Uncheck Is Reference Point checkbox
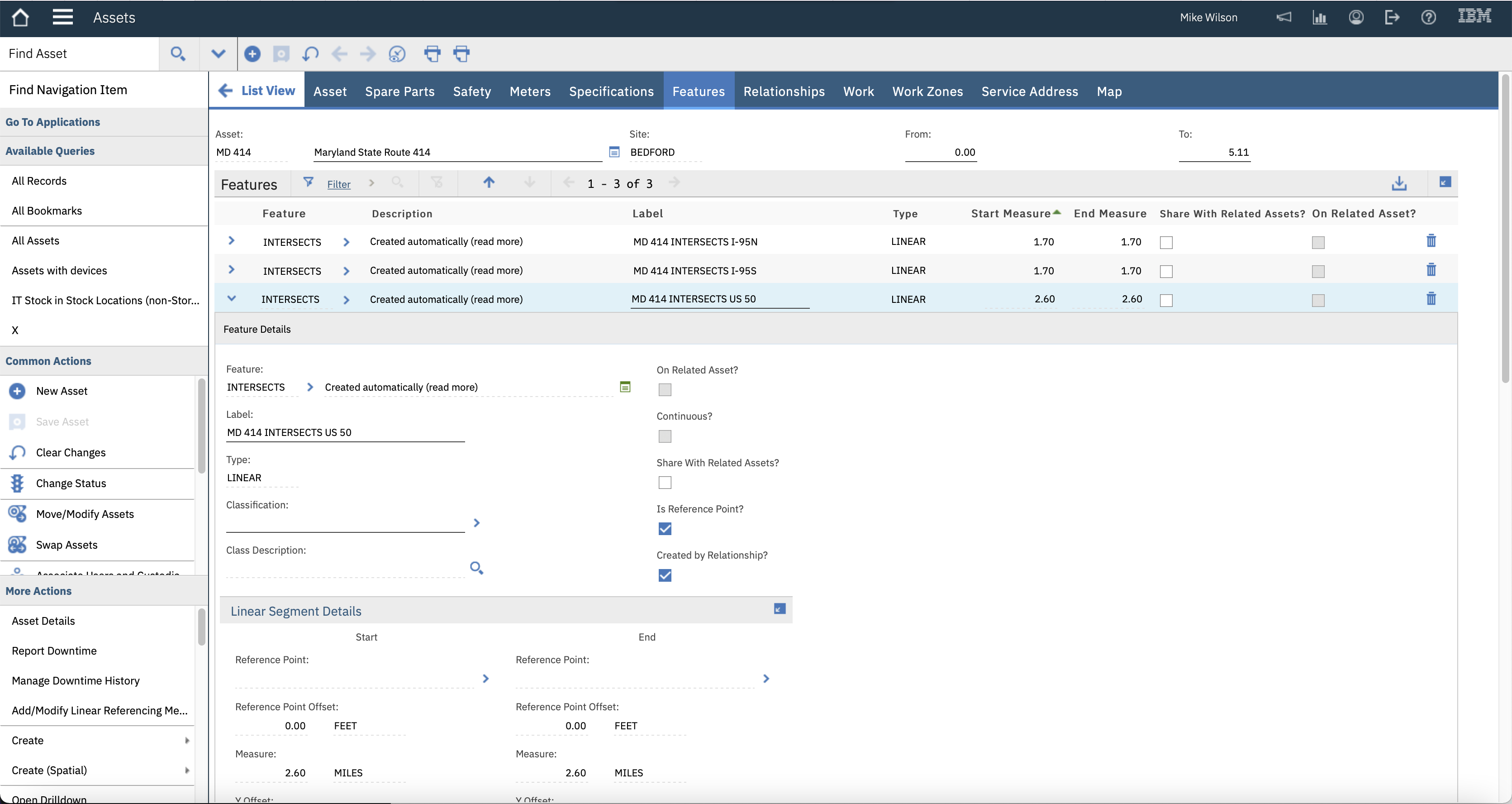 point(665,529)
